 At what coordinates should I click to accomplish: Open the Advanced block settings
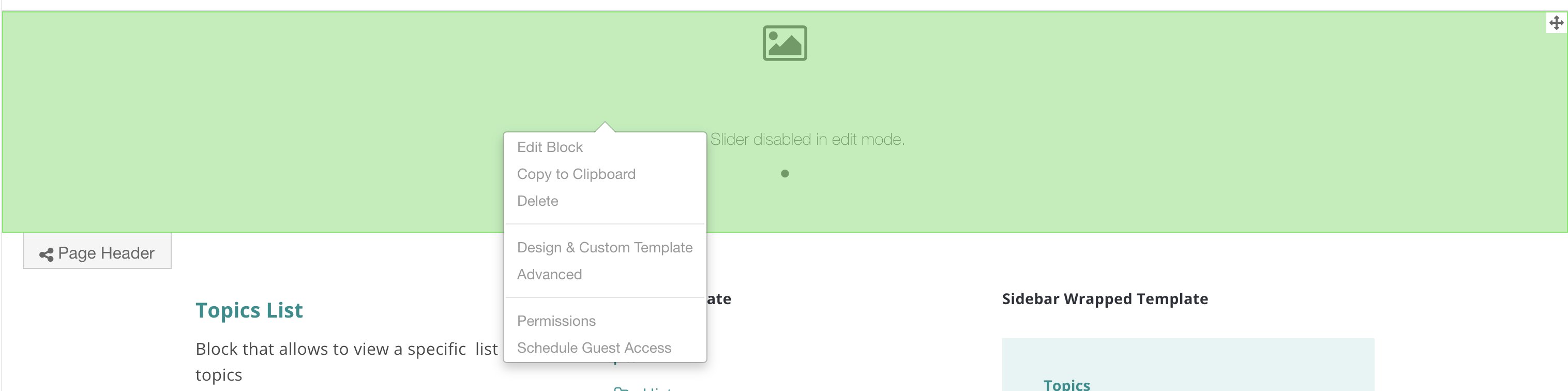549,274
